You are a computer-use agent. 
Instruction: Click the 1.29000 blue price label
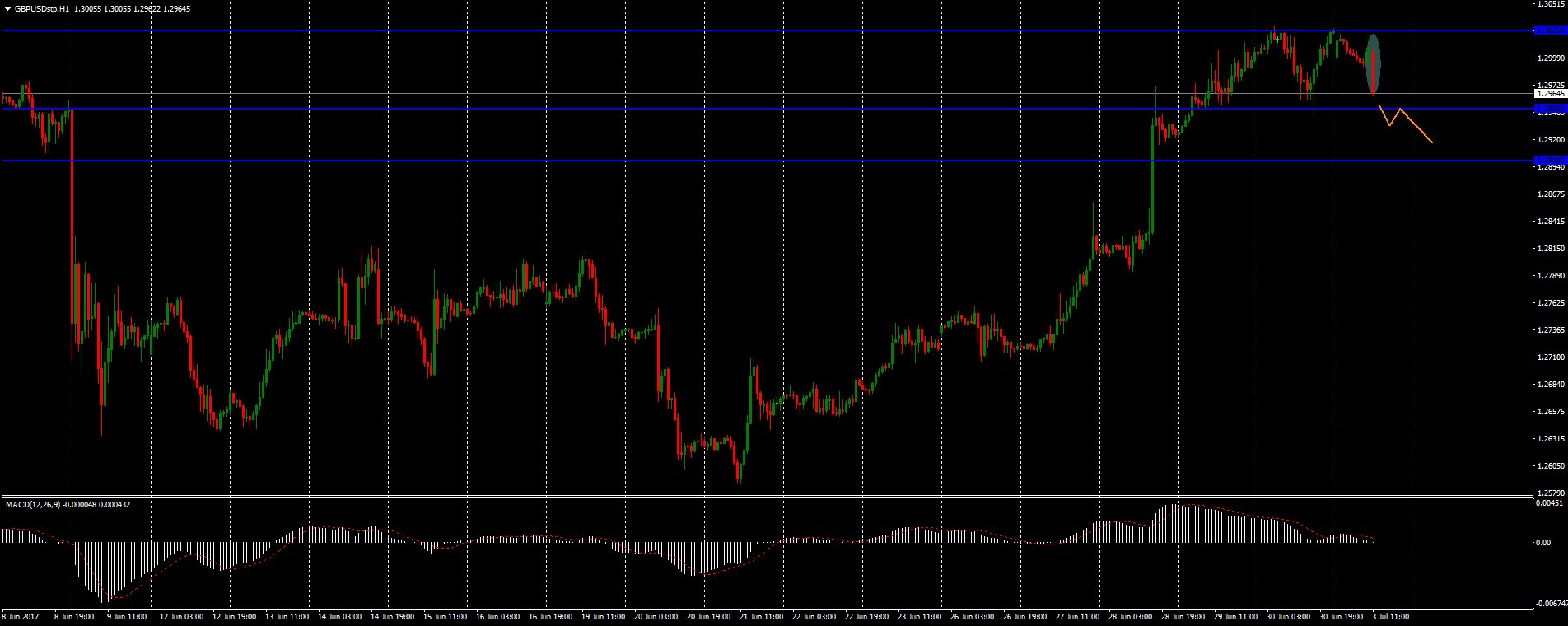click(x=1550, y=161)
